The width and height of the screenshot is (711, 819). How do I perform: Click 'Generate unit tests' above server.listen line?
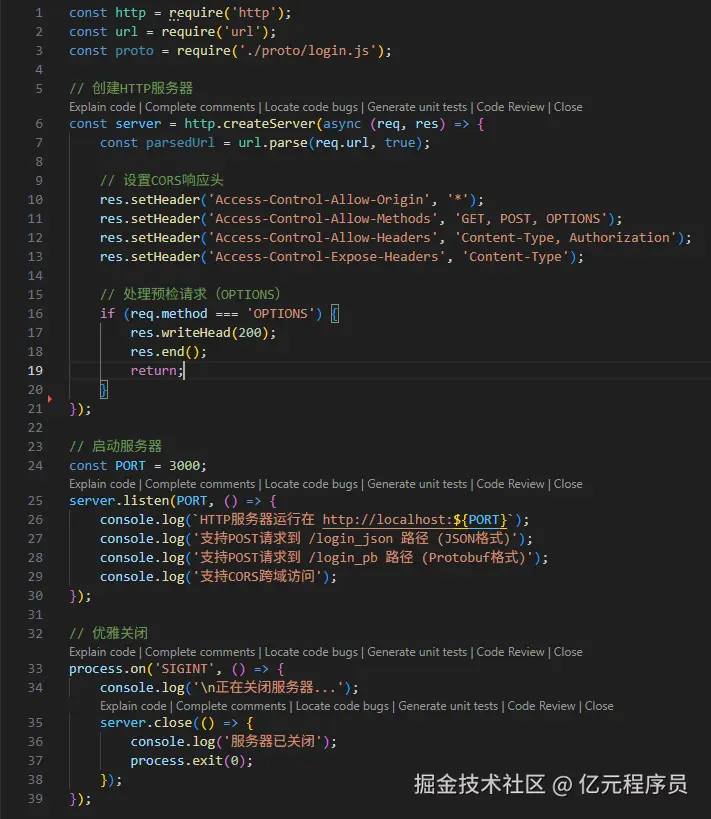point(417,484)
